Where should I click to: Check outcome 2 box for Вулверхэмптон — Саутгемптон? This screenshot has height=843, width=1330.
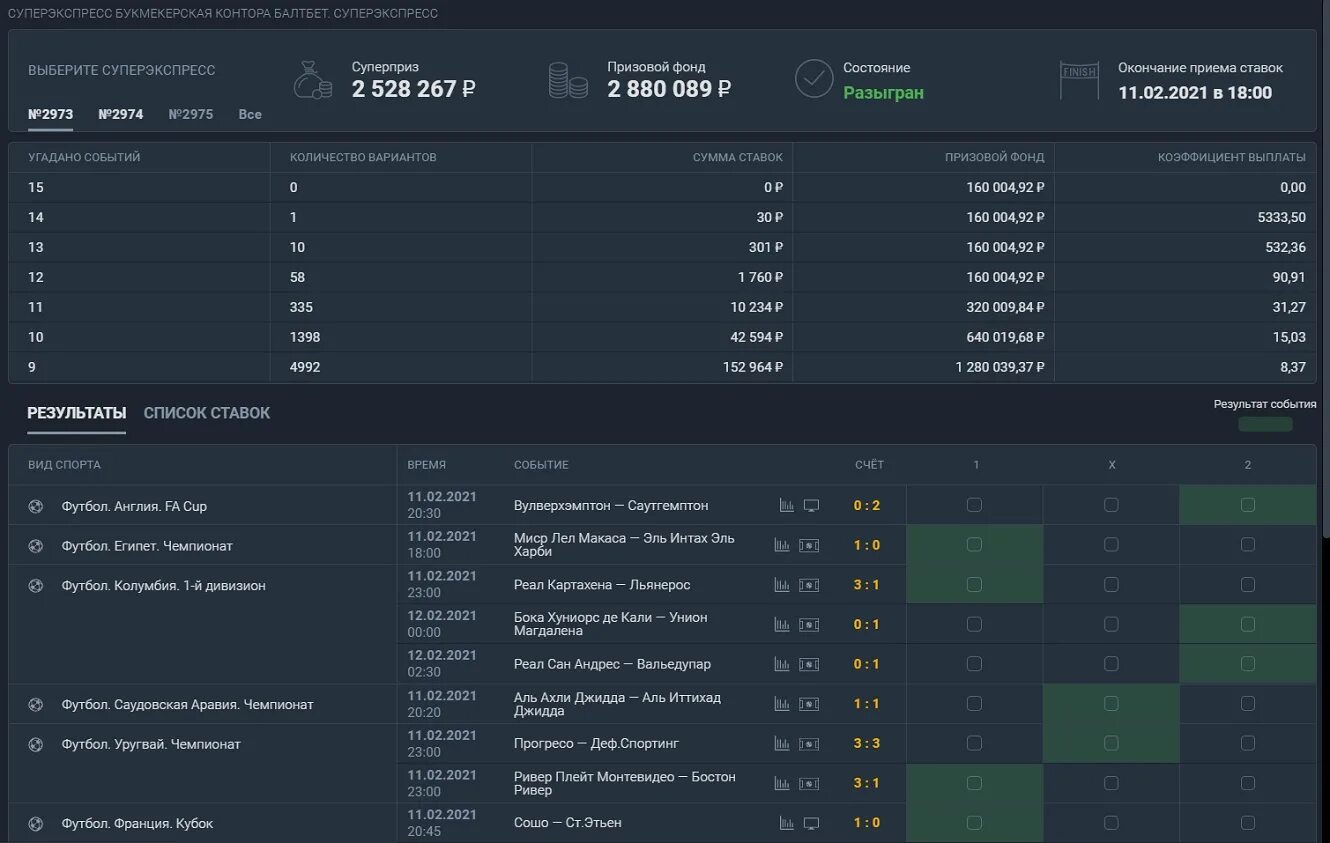1248,505
